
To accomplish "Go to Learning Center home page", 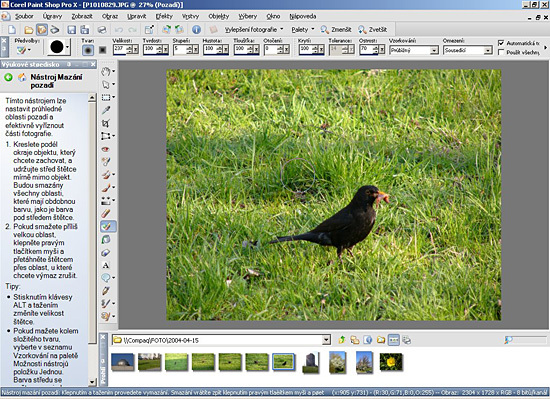I will pos(22,77).
